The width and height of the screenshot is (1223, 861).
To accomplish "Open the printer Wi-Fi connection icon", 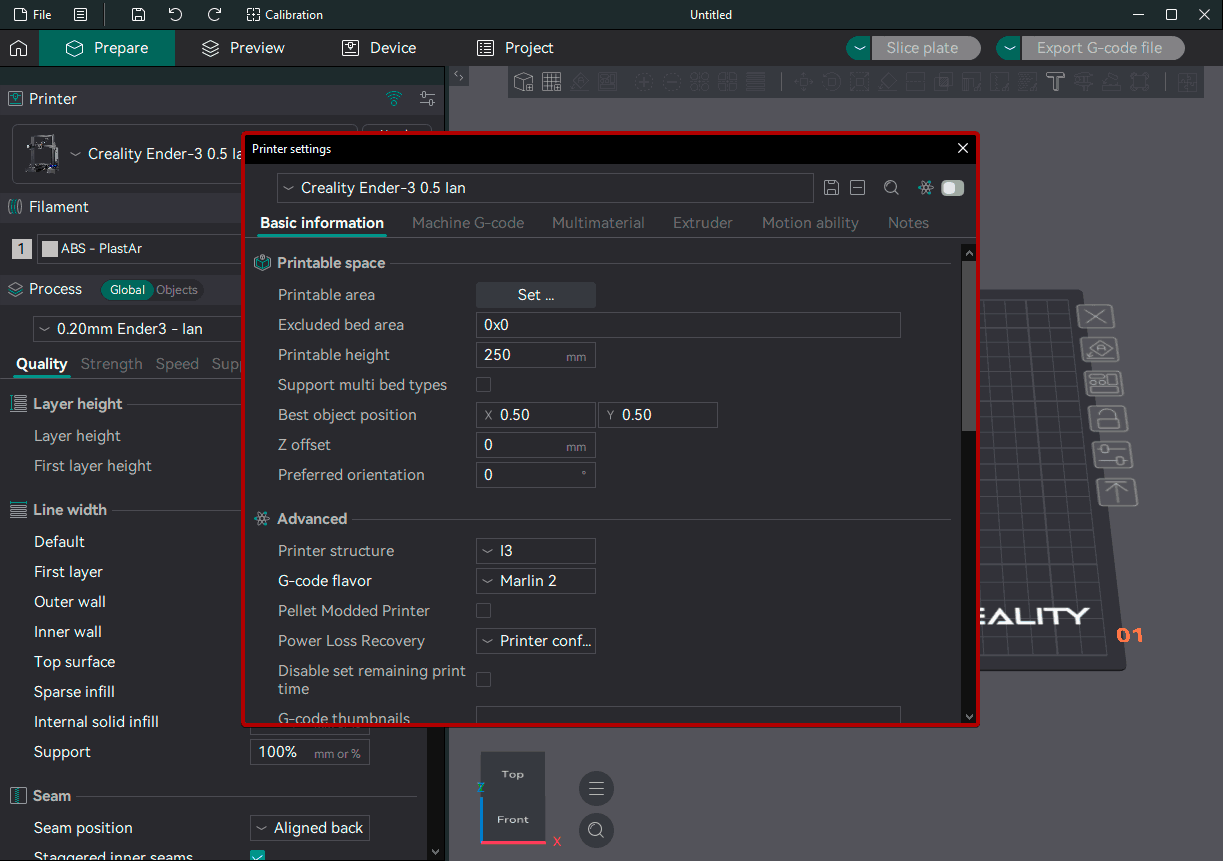I will point(394,99).
